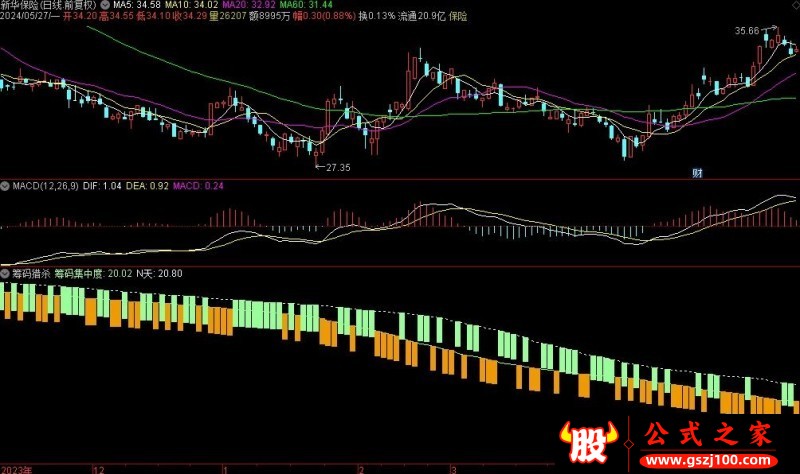Viewport: 800px width, 474px height.
Task: Click the 筹码猎杀 indicator name
Action: point(31,273)
